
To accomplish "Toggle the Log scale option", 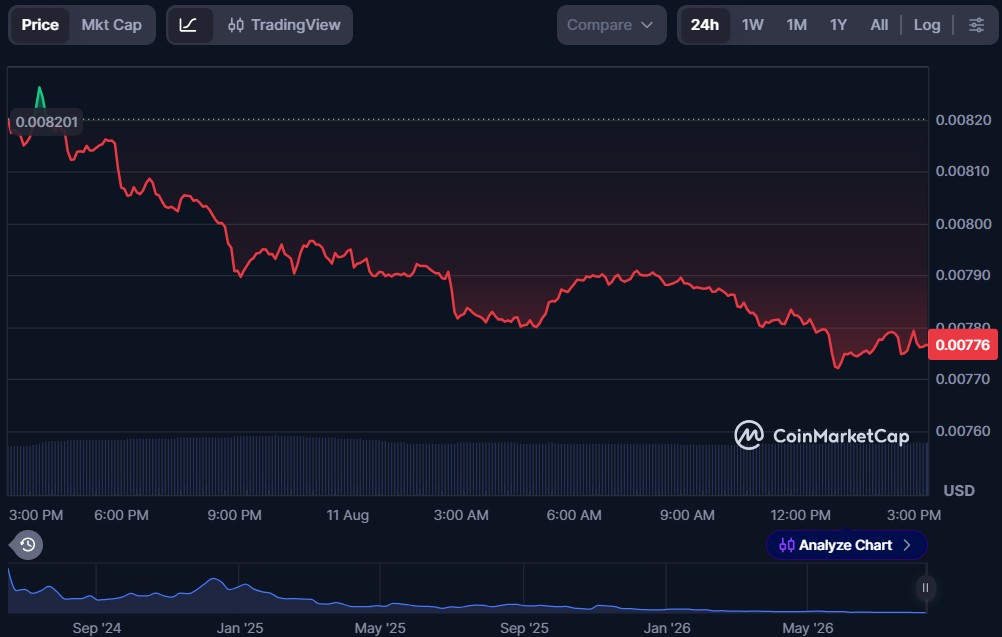I will tap(927, 25).
